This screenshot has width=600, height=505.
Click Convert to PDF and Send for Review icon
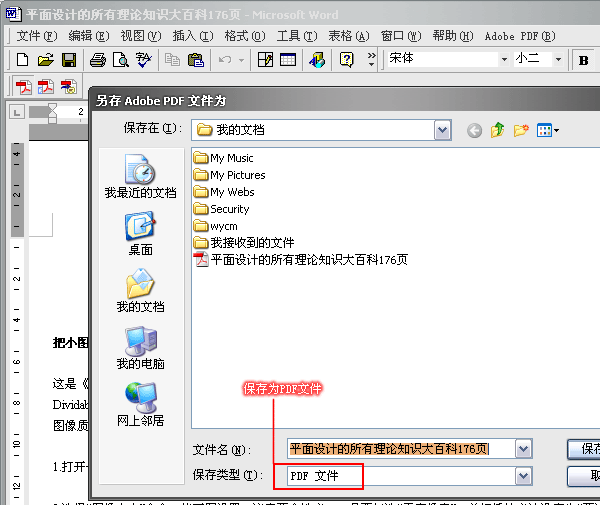(x=68, y=87)
